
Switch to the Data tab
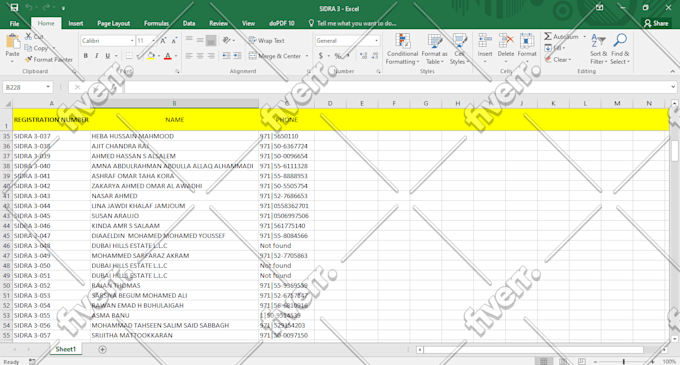coord(189,23)
